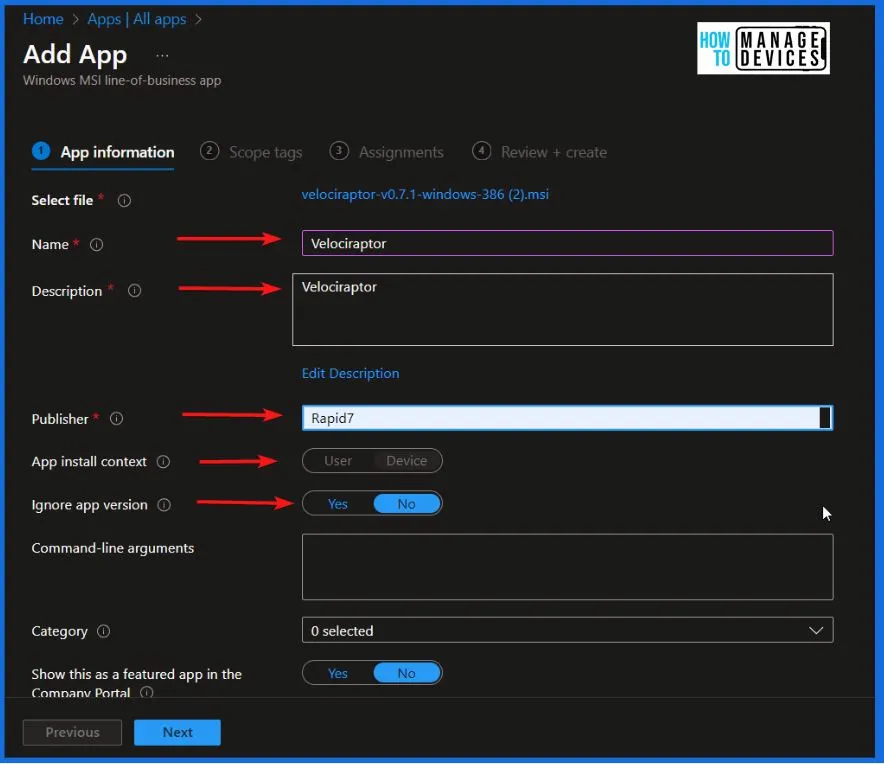
Task: Set featured app in Company Portal to Yes
Action: click(338, 674)
